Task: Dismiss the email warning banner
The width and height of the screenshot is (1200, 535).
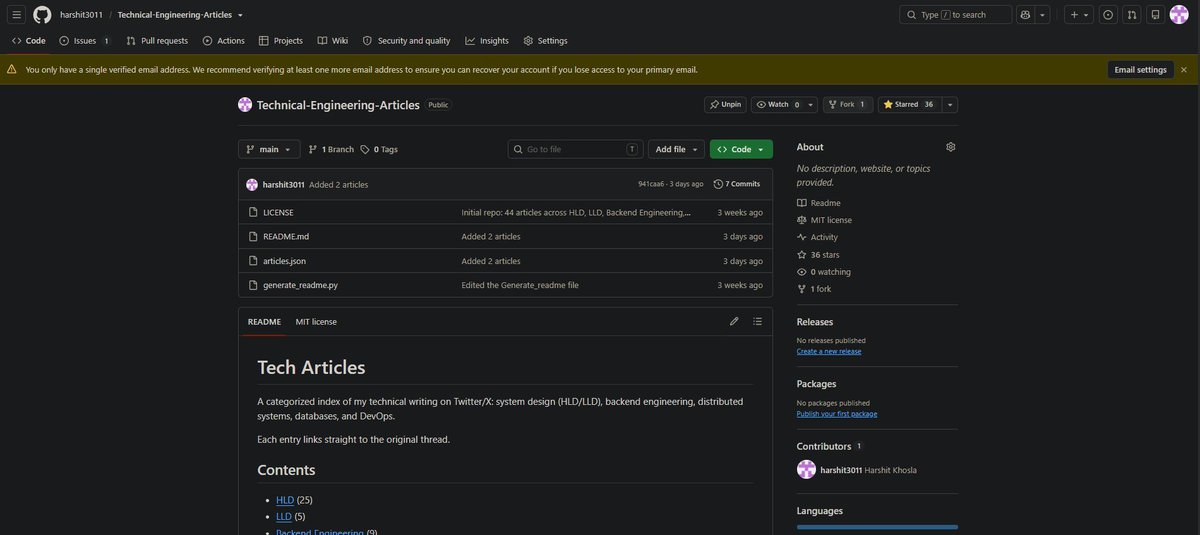Action: pos(1184,70)
